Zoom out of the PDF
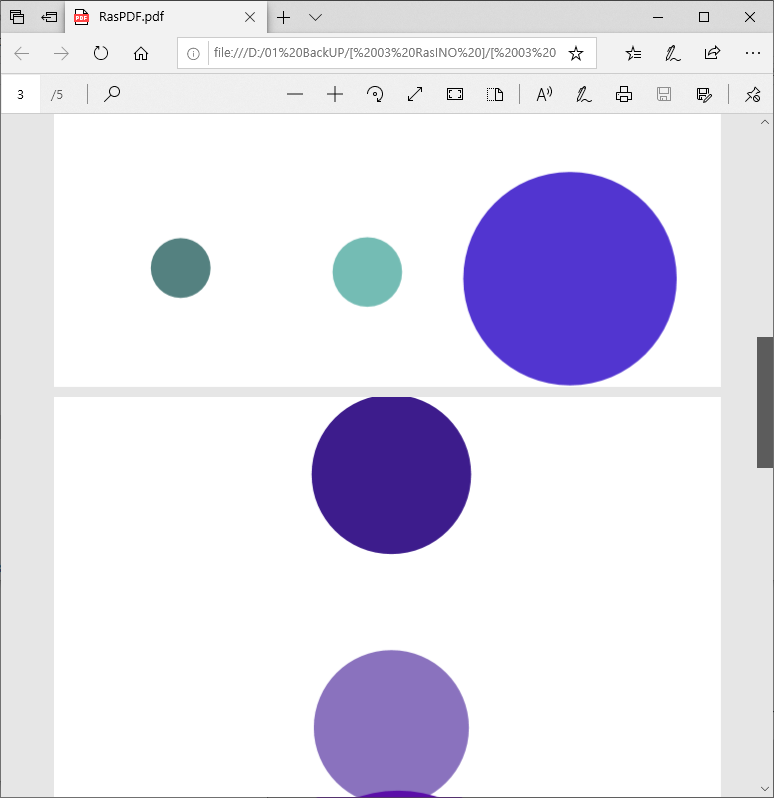The image size is (774, 798). (x=295, y=94)
